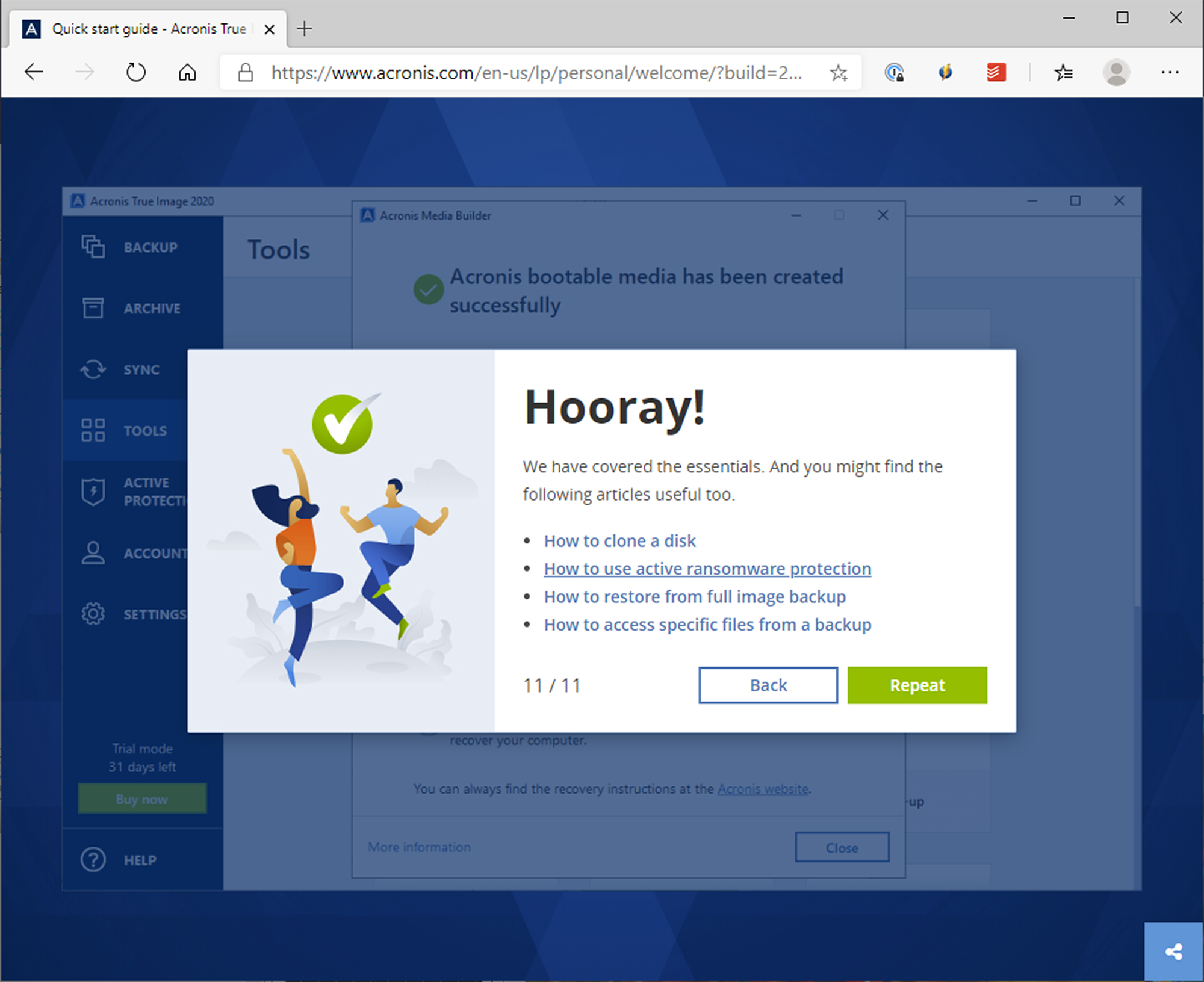The width and height of the screenshot is (1204, 982).
Task: Click the celebrating people illustration
Action: [x=342, y=542]
